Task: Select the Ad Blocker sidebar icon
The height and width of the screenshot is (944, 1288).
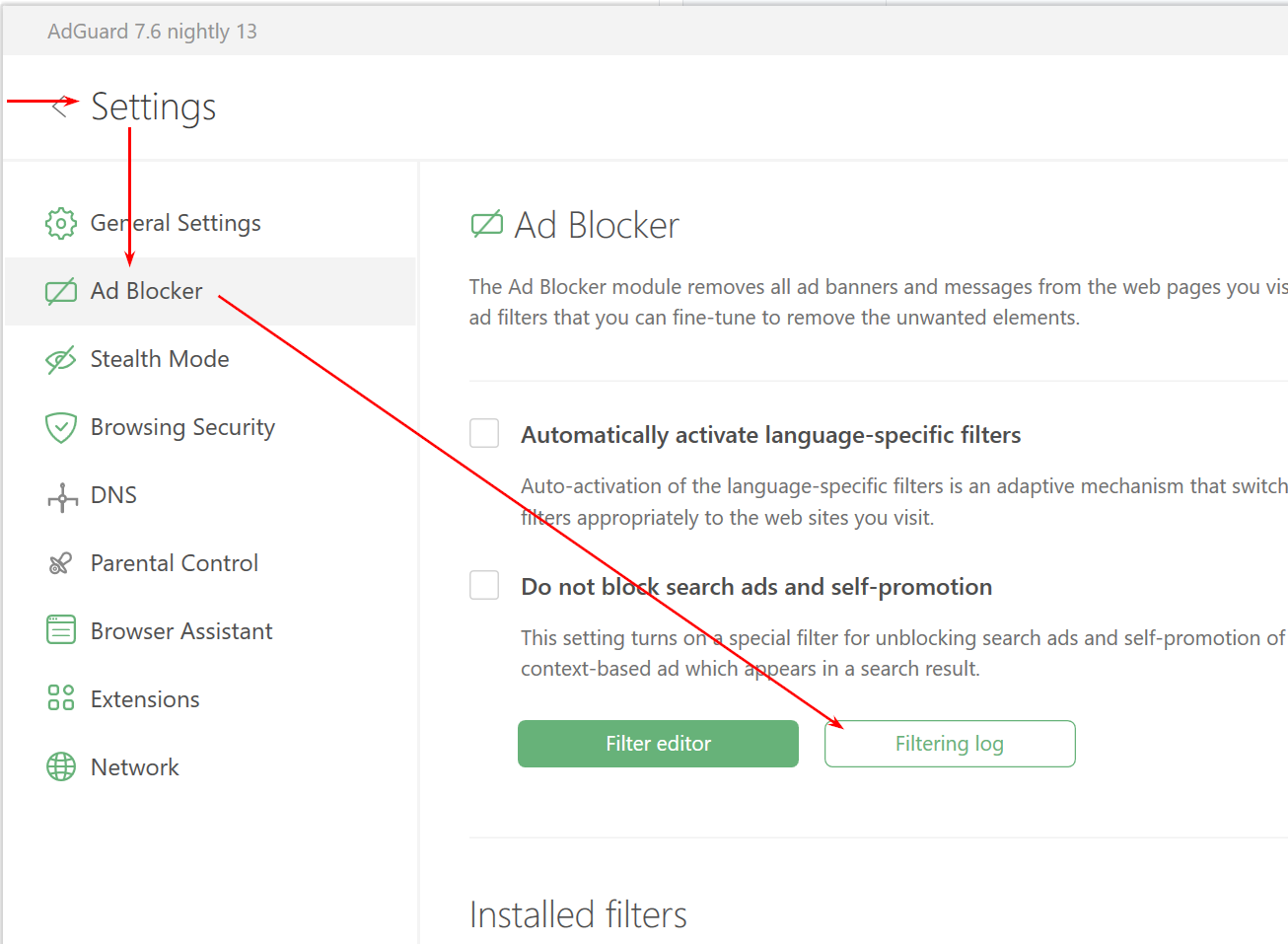Action: point(60,291)
